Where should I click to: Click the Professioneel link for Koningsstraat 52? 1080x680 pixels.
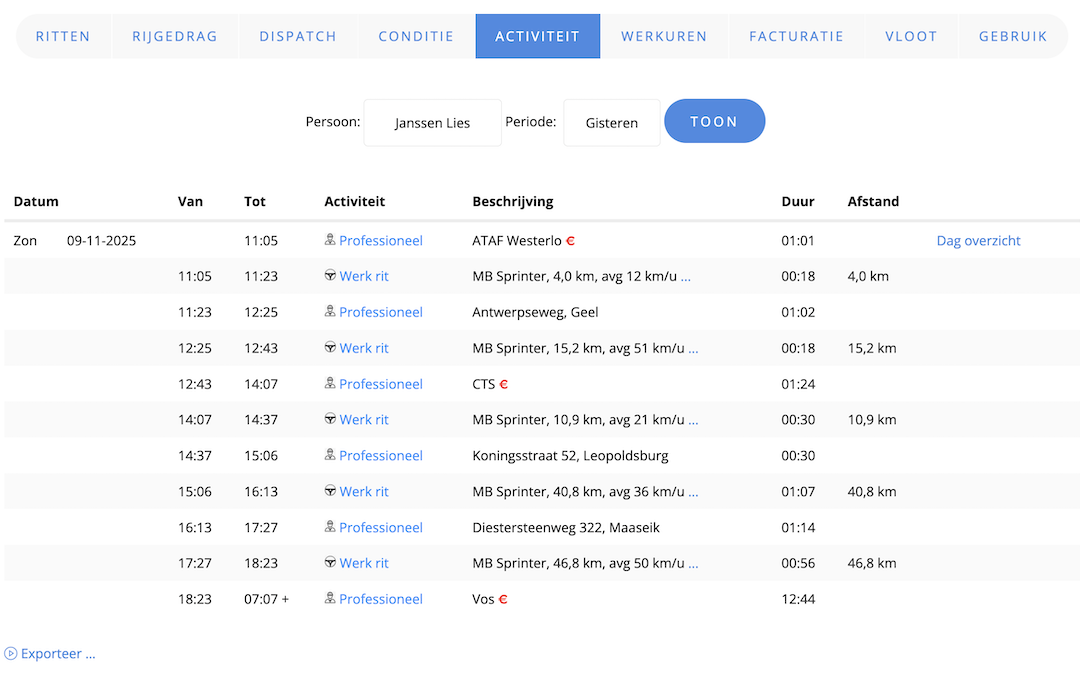(x=381, y=456)
